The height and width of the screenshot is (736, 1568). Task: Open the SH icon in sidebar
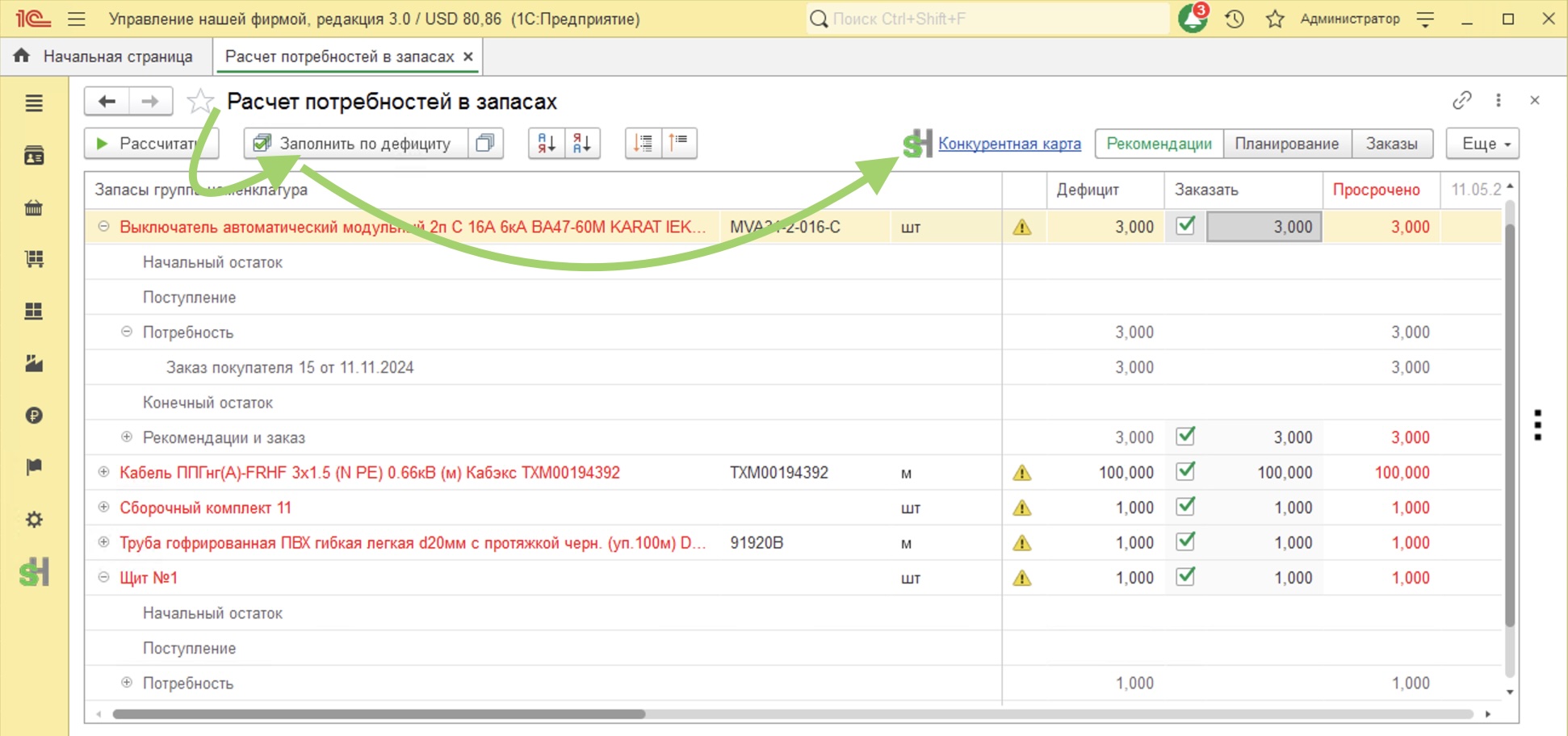coord(34,572)
